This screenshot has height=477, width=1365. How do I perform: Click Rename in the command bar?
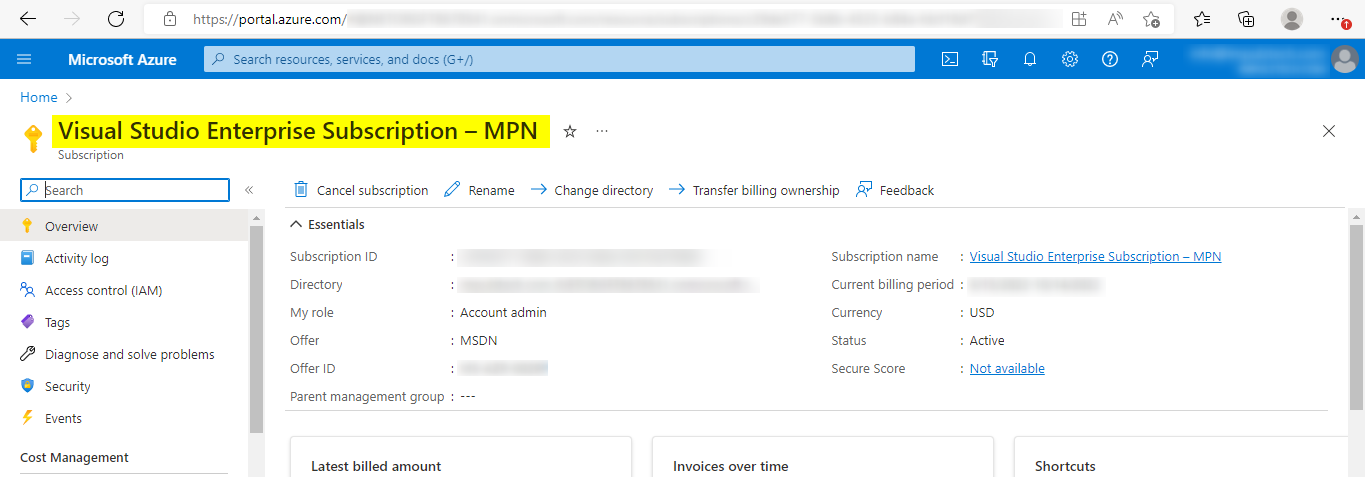click(x=480, y=190)
